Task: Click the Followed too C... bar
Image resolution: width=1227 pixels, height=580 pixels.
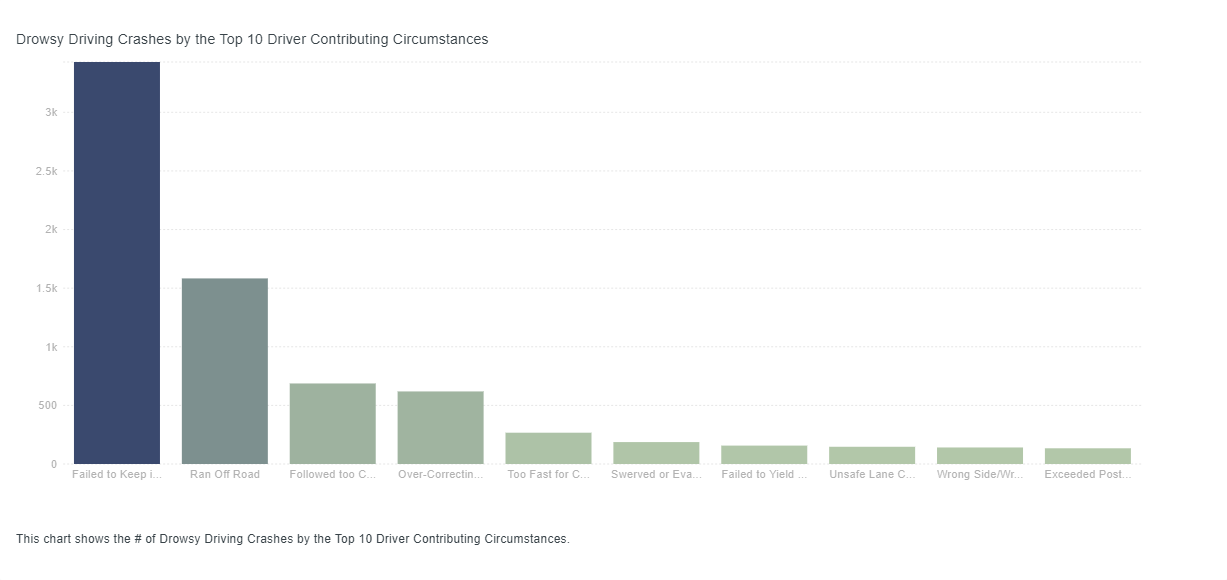Action: pos(333,424)
